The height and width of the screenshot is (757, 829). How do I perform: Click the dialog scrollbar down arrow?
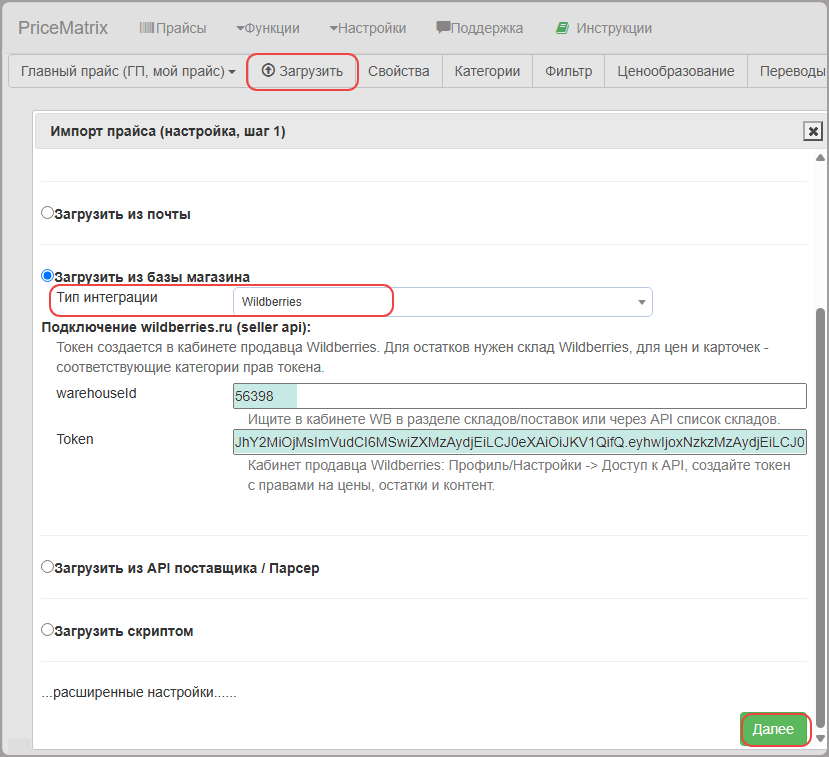(x=820, y=738)
